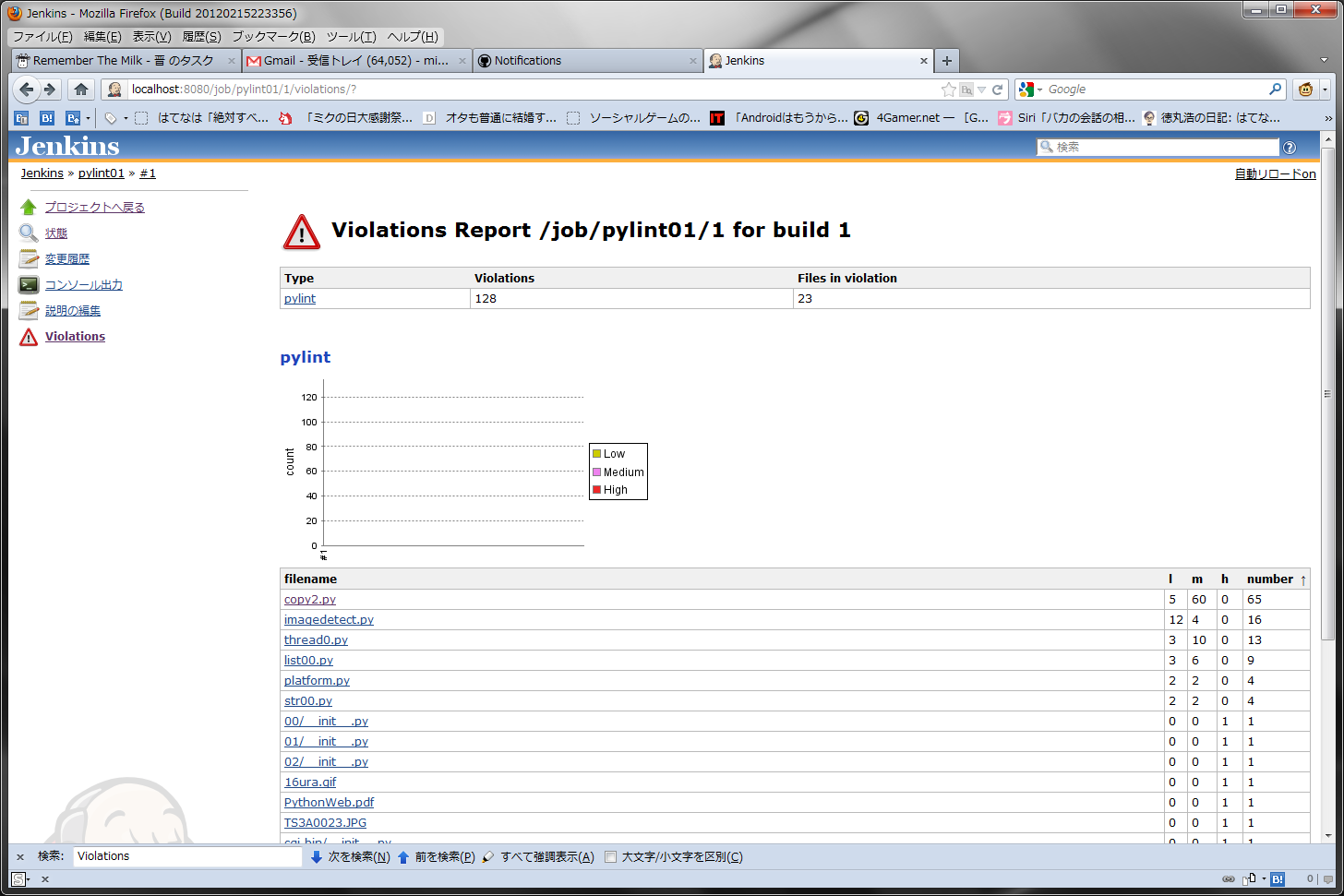Click the pylint type link in table

(x=300, y=299)
